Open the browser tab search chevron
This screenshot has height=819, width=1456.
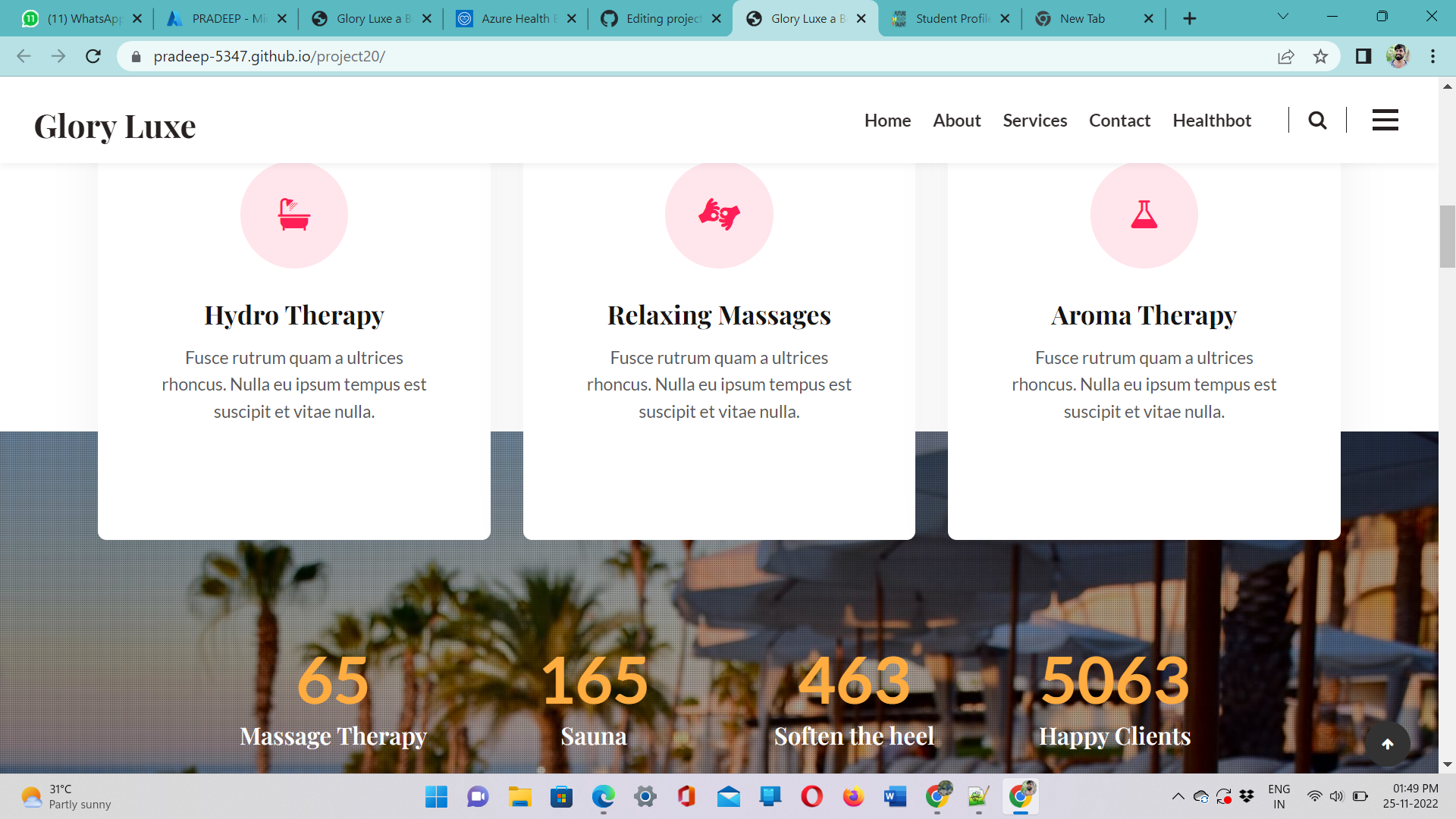[x=1282, y=17]
